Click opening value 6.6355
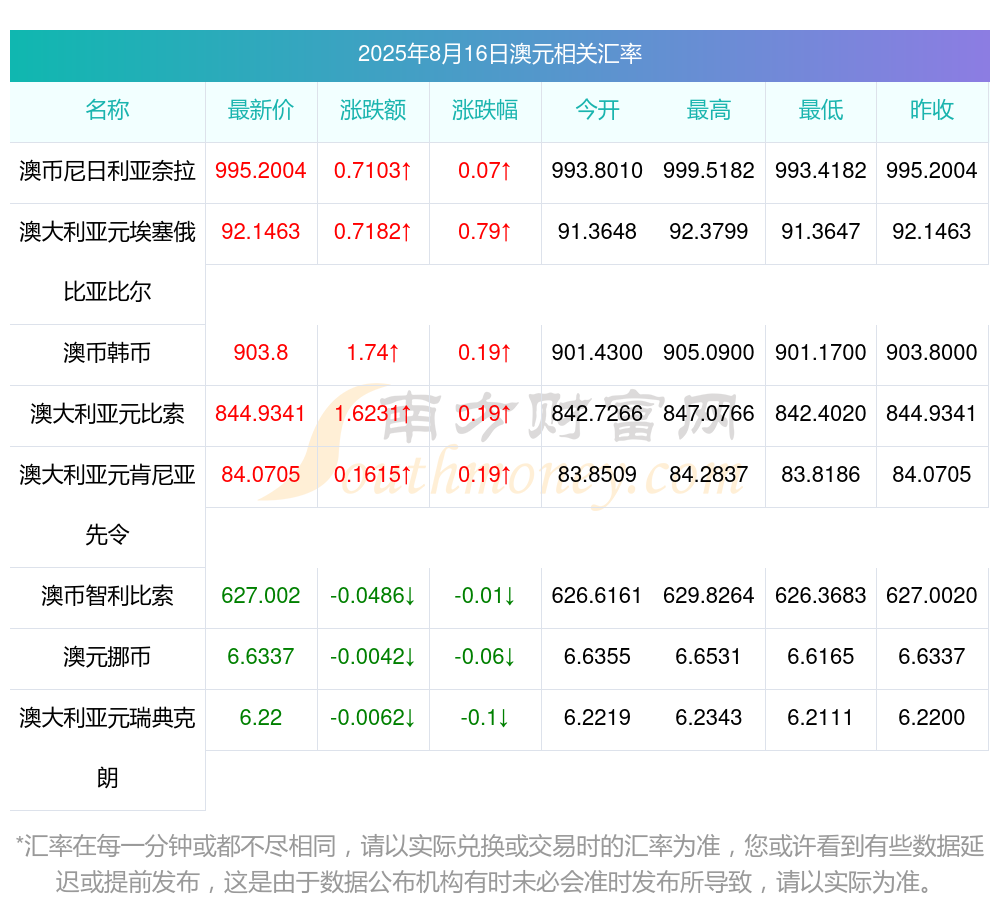 (x=597, y=657)
